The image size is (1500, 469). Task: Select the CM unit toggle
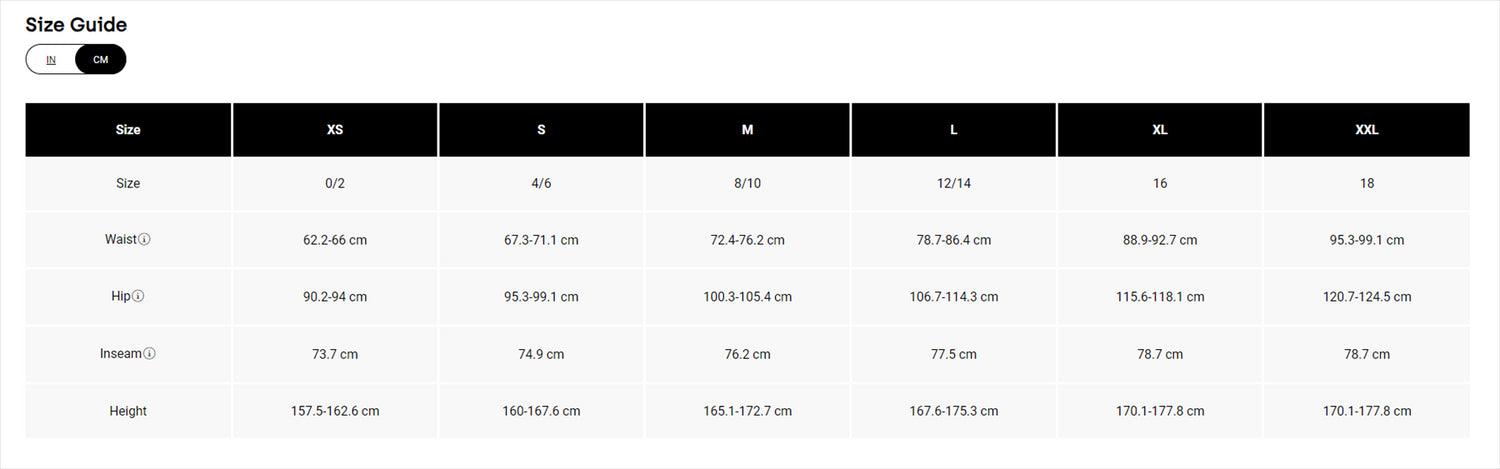(x=100, y=60)
